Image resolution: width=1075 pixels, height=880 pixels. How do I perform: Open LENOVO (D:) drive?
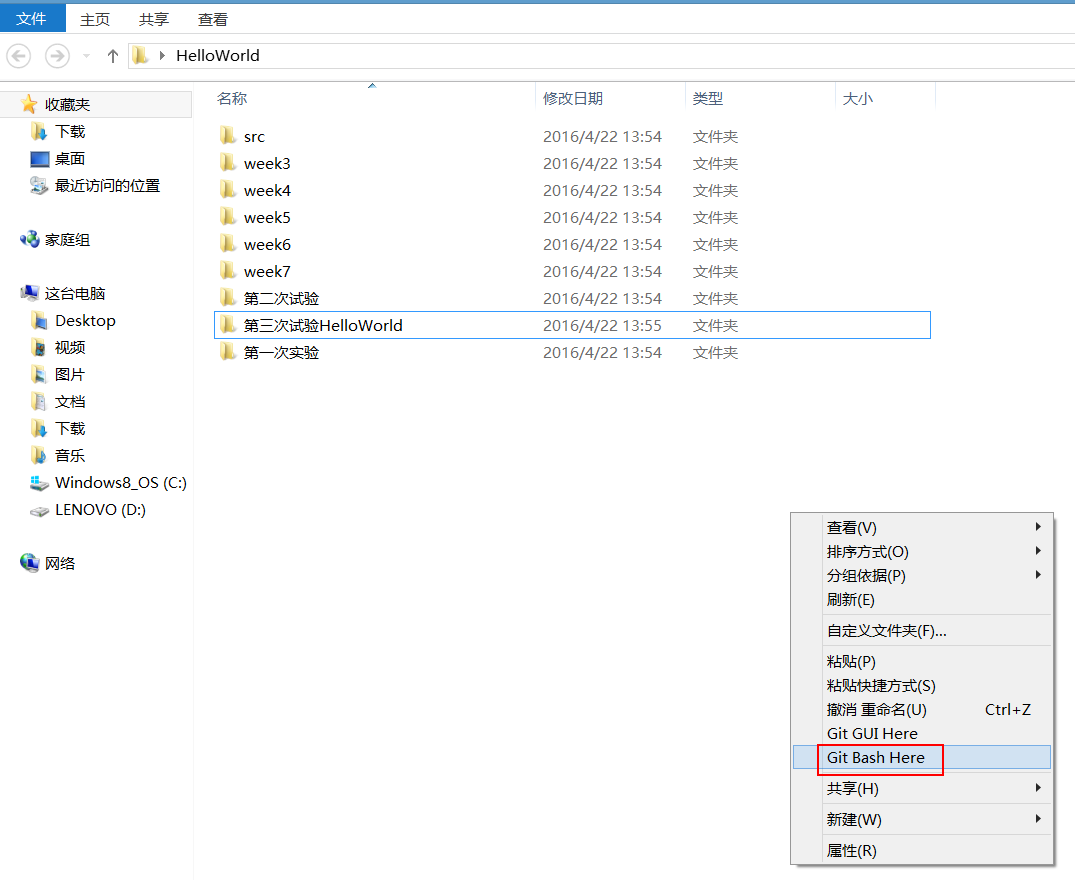100,510
